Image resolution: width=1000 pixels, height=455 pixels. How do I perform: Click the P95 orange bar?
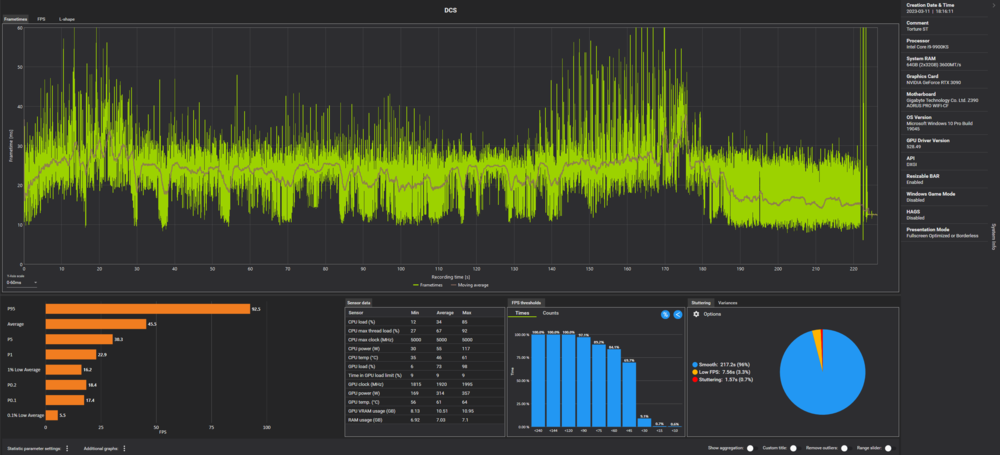coord(147,309)
